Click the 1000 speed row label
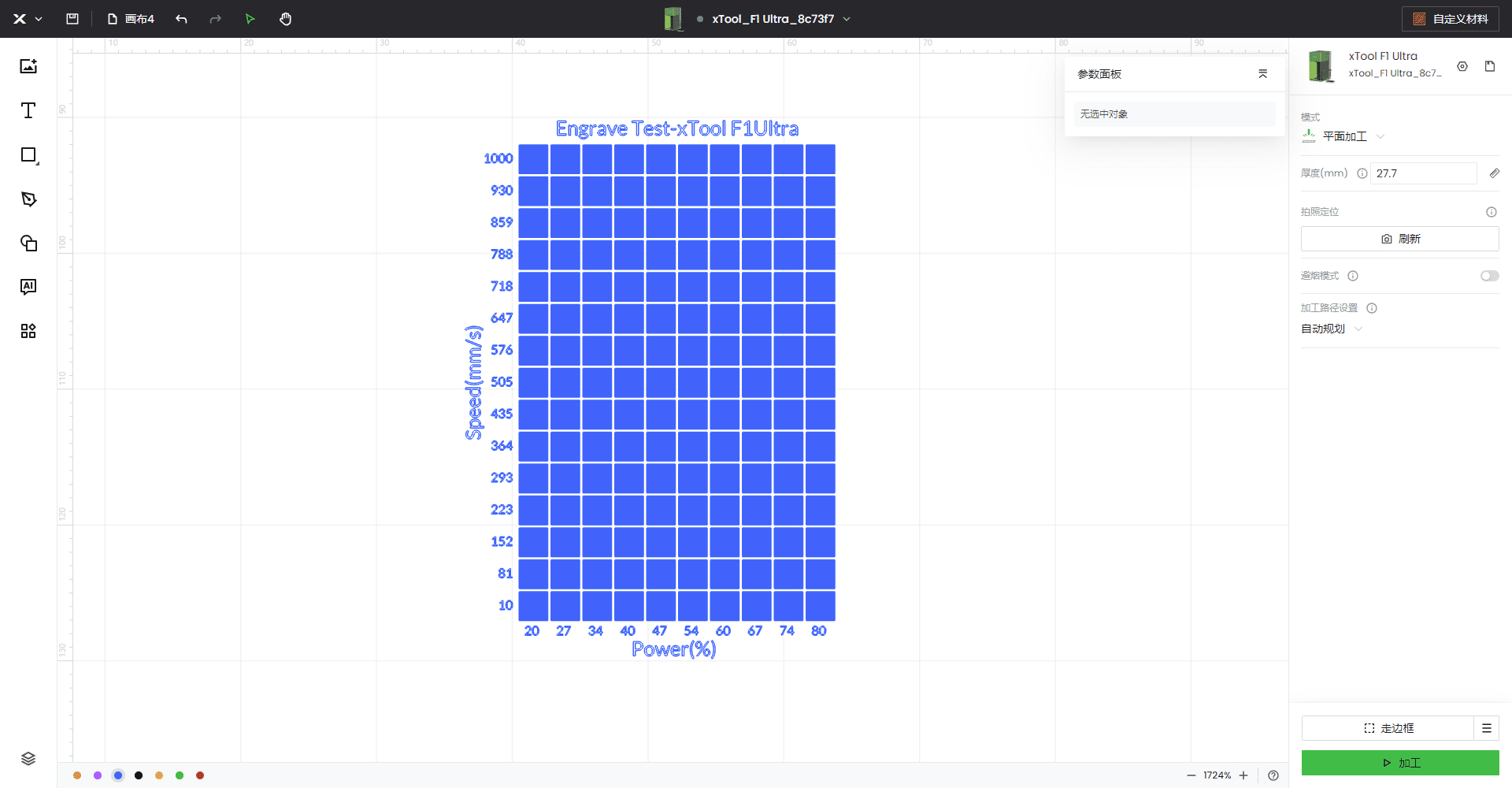The width and height of the screenshot is (1512, 788). (x=498, y=158)
